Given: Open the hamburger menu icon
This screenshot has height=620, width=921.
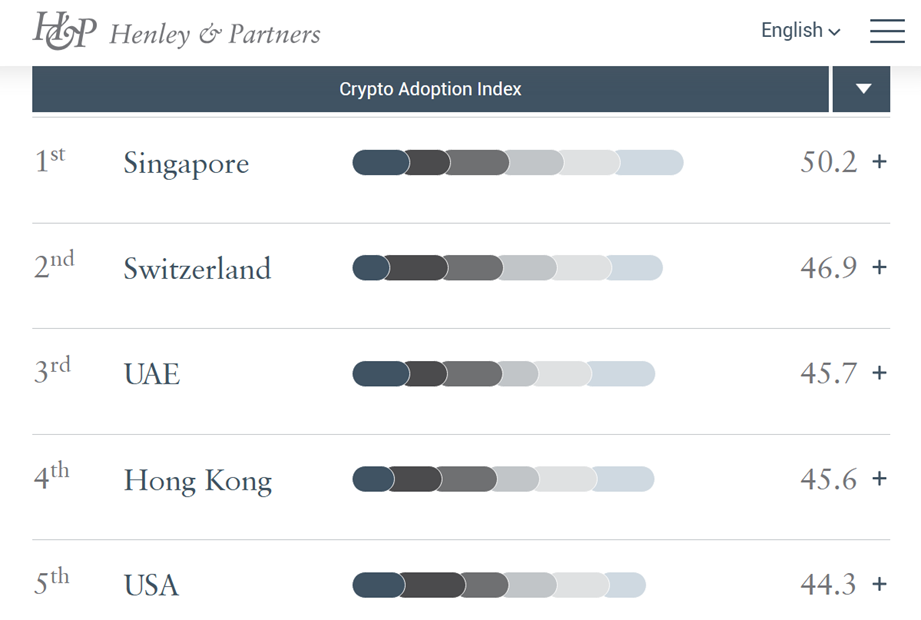Looking at the screenshot, I should pyautogui.click(x=887, y=31).
